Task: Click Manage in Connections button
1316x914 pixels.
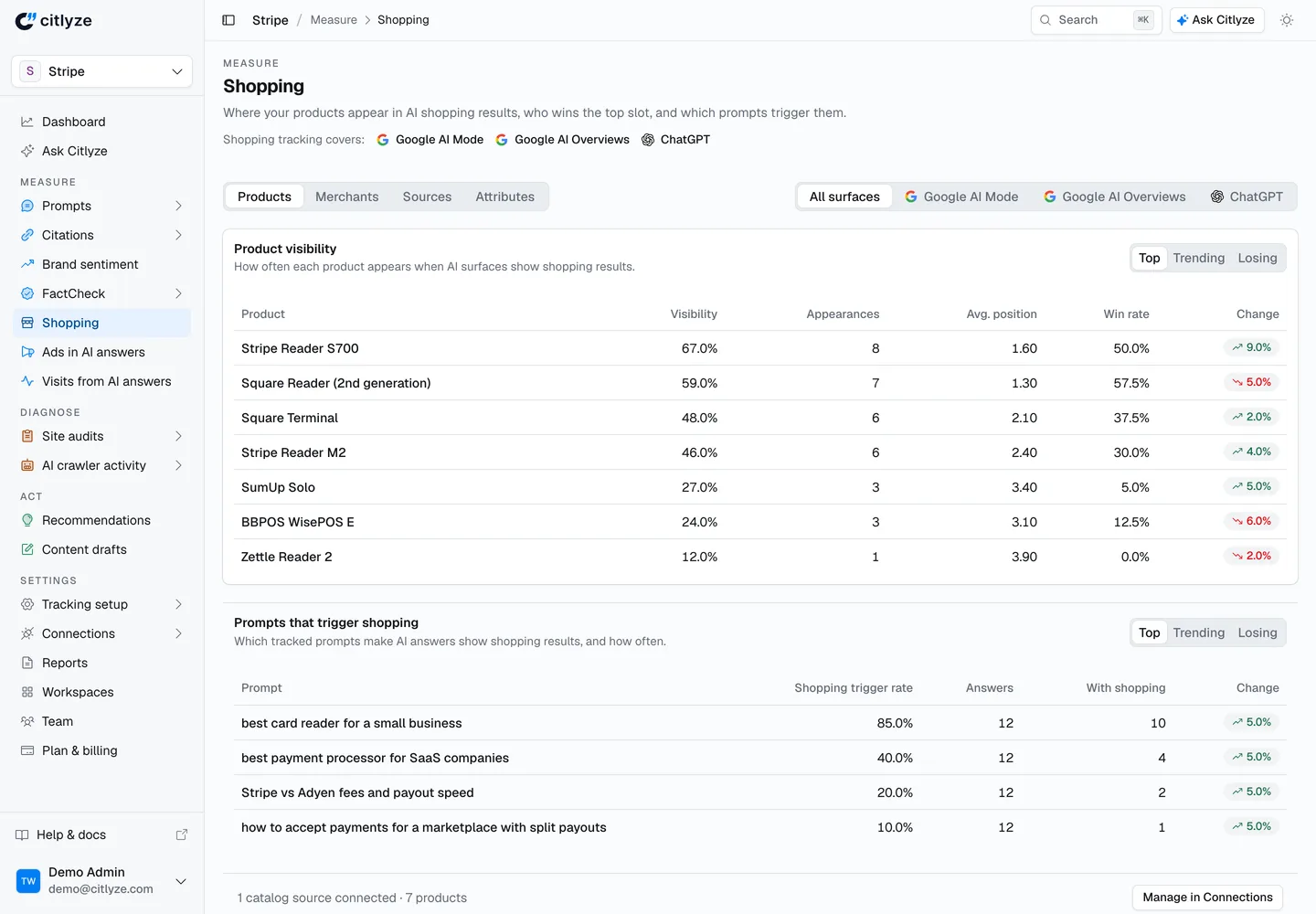Action: click(1207, 898)
